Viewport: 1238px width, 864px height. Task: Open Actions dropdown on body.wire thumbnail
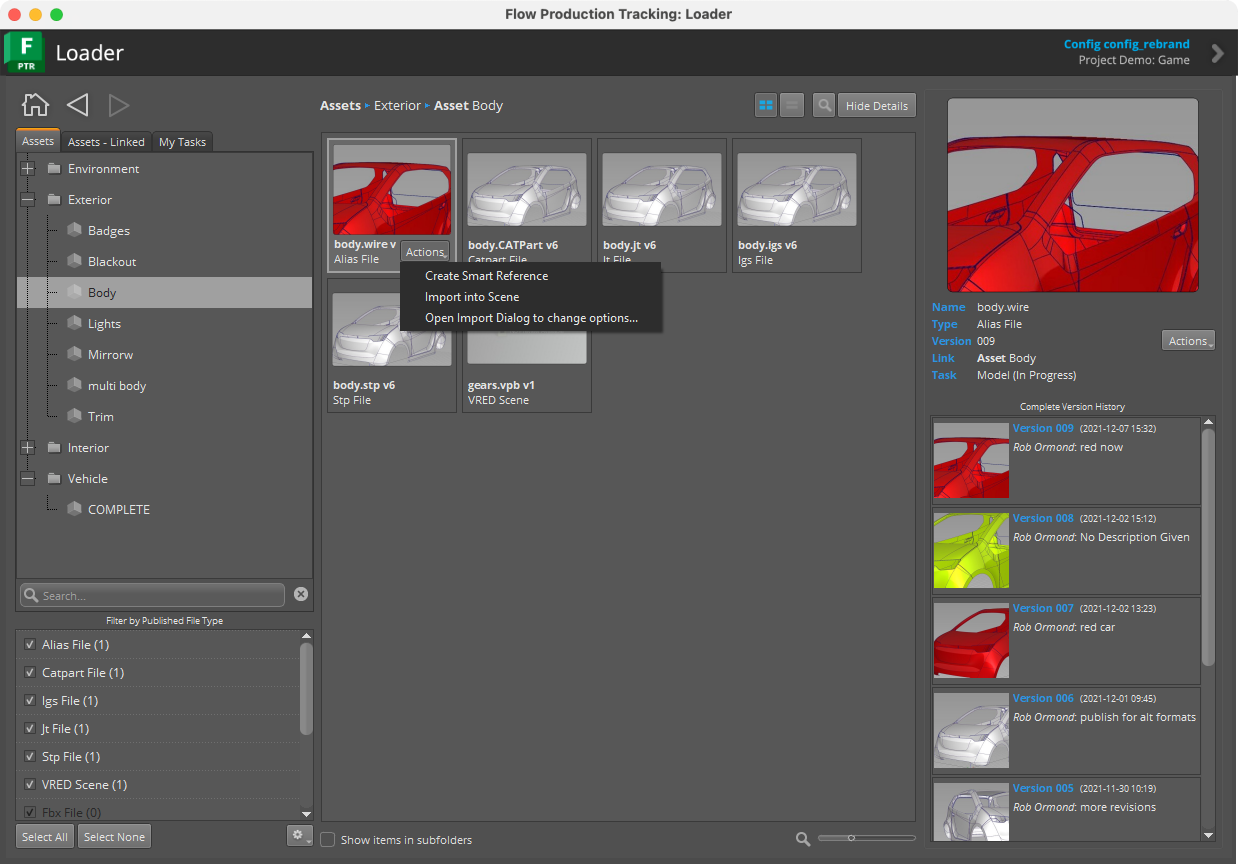tap(426, 252)
